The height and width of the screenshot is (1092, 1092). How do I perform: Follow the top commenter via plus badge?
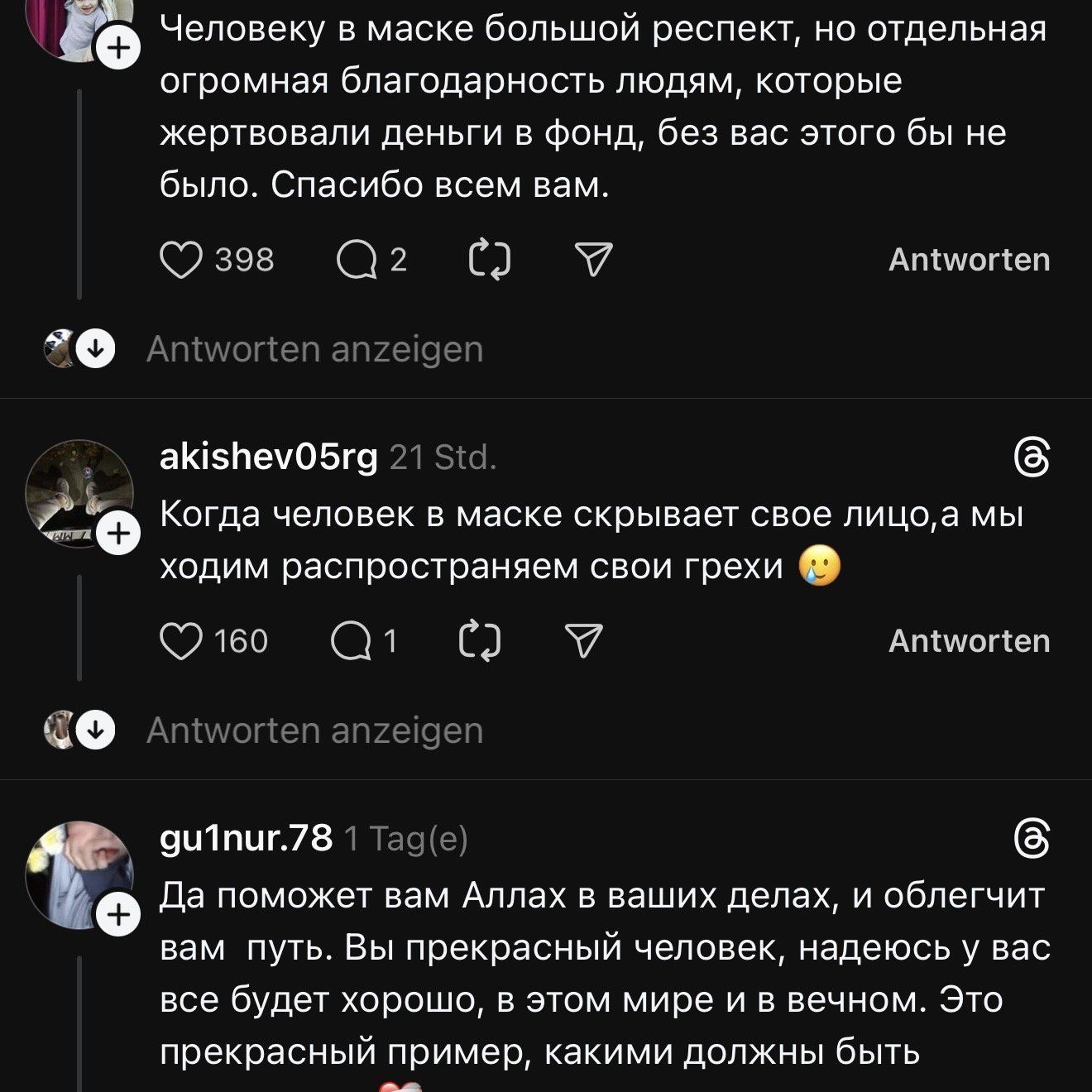tap(119, 50)
